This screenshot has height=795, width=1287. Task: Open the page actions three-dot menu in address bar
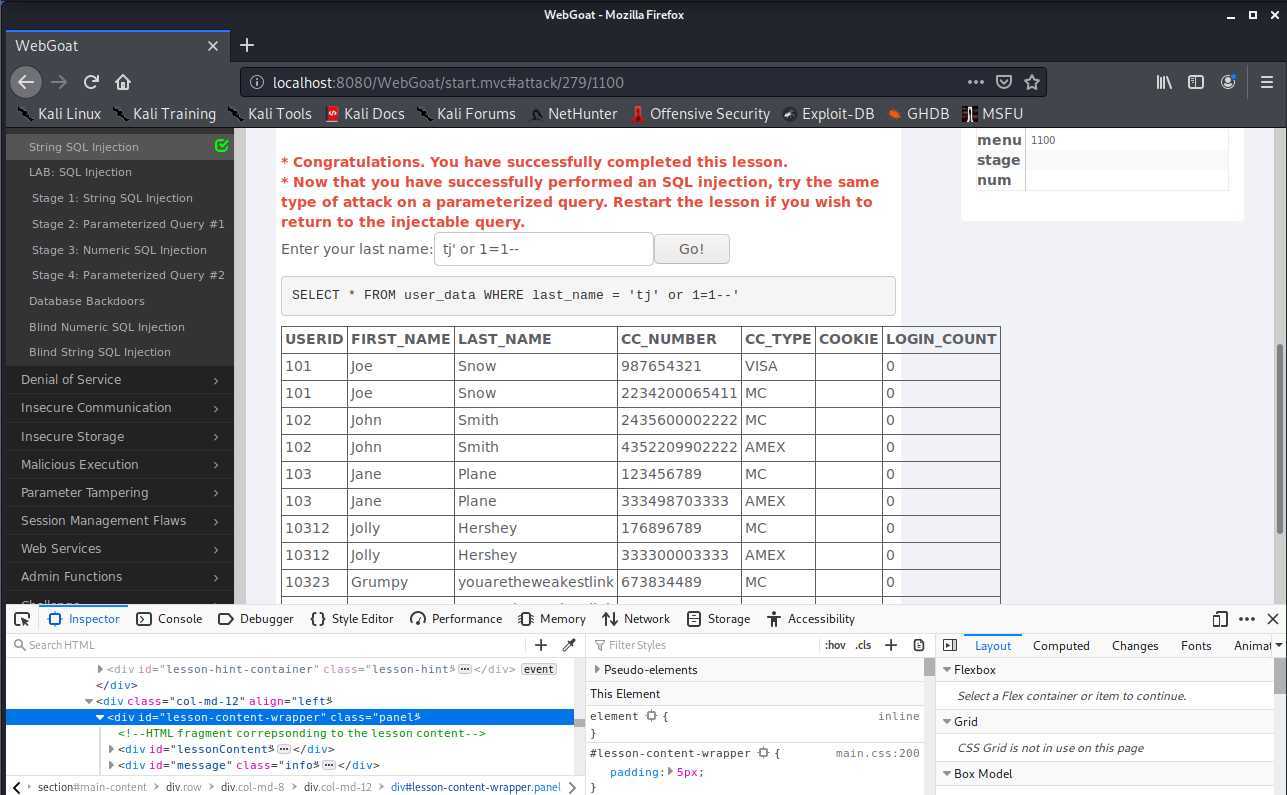point(975,82)
